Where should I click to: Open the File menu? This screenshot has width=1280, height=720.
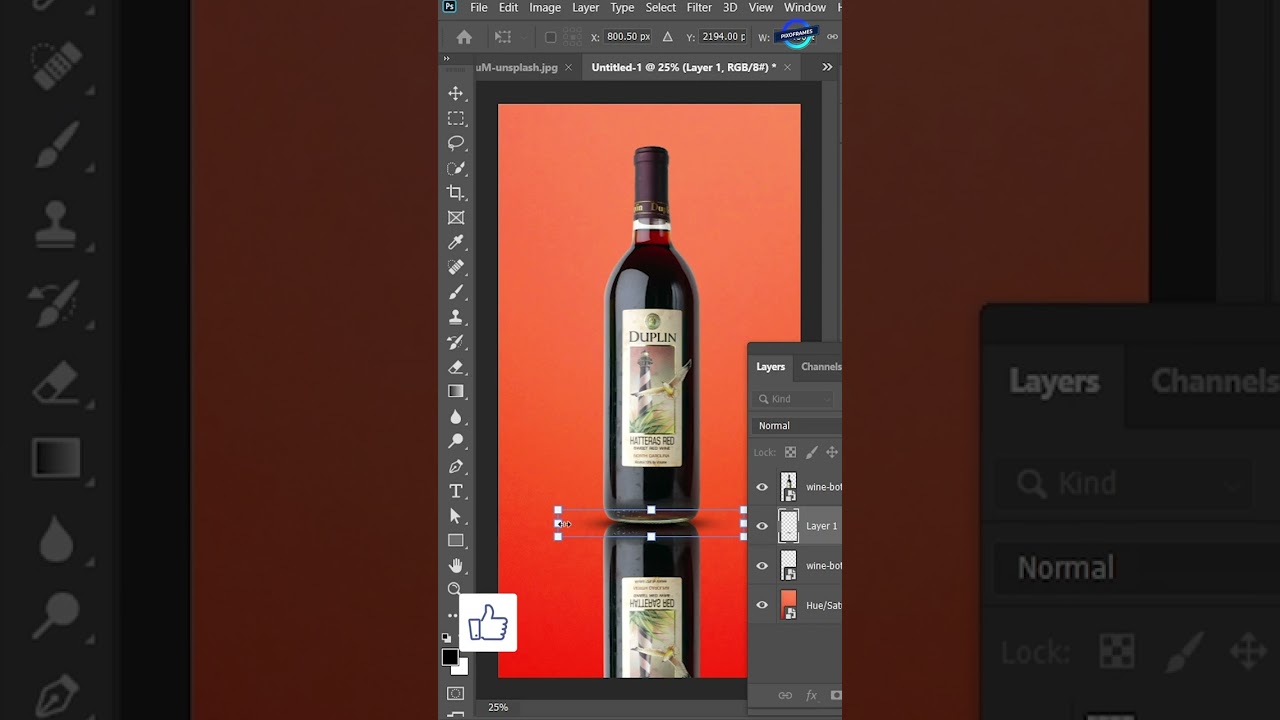pyautogui.click(x=479, y=7)
